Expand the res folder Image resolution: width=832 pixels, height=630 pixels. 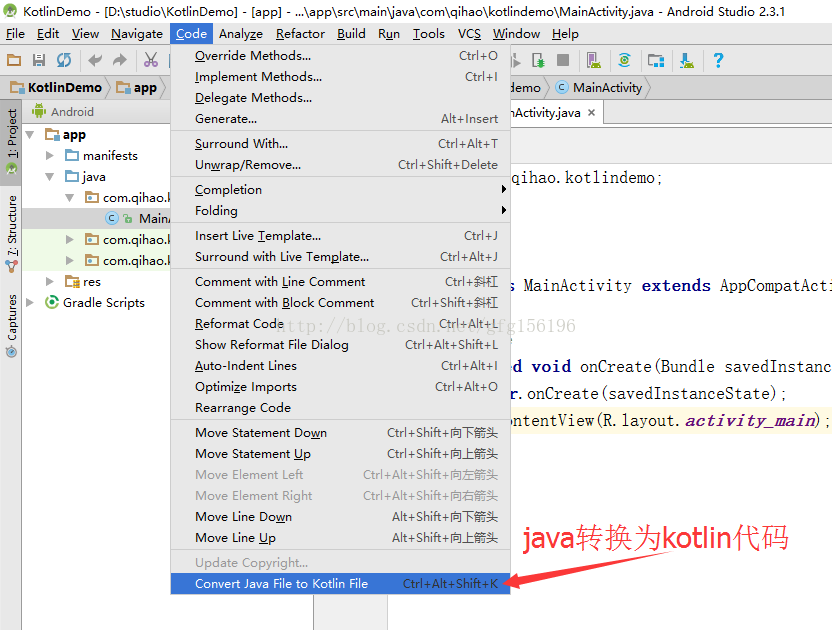click(x=50, y=281)
